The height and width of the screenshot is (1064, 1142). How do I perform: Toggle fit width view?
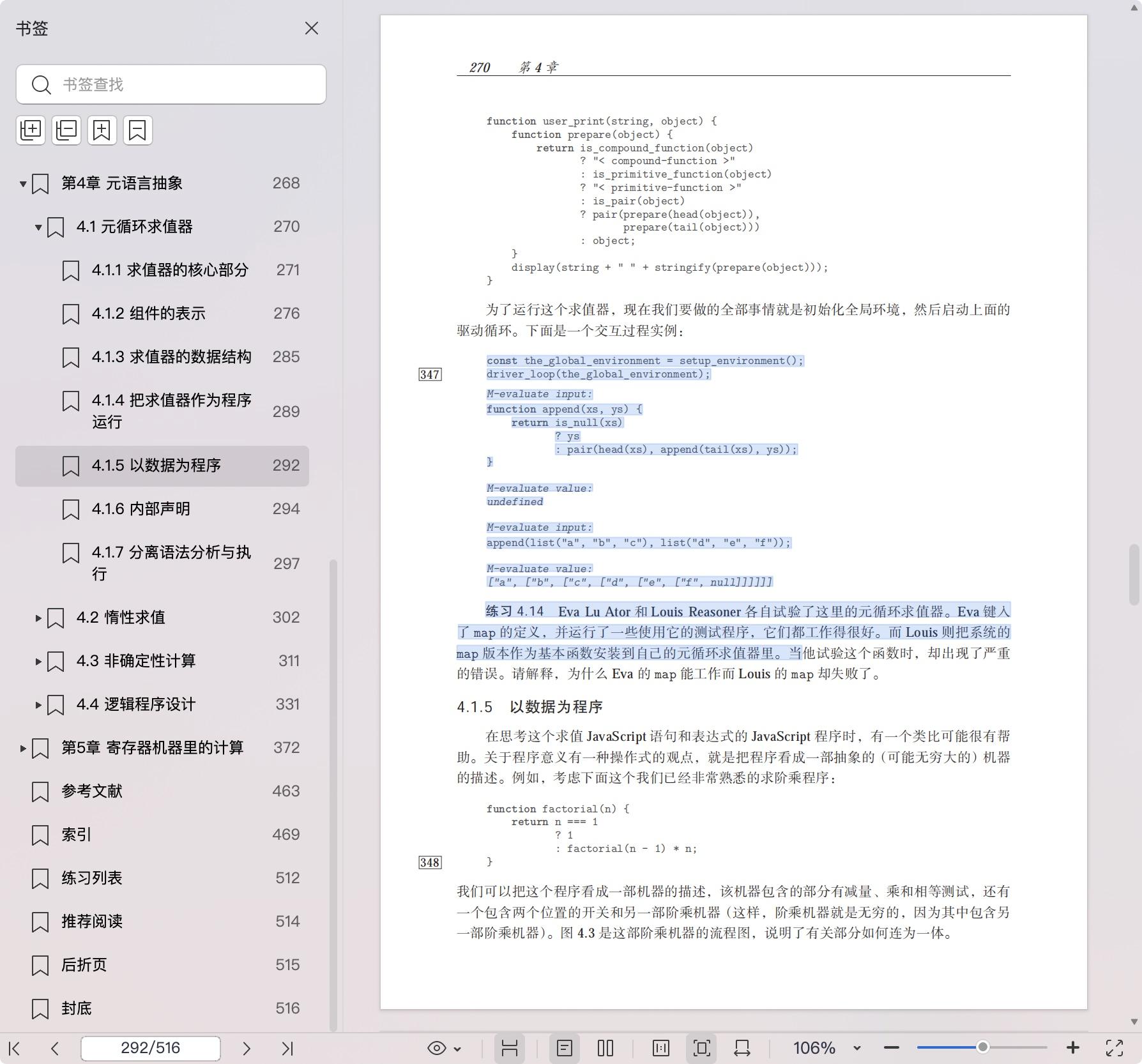[742, 1048]
